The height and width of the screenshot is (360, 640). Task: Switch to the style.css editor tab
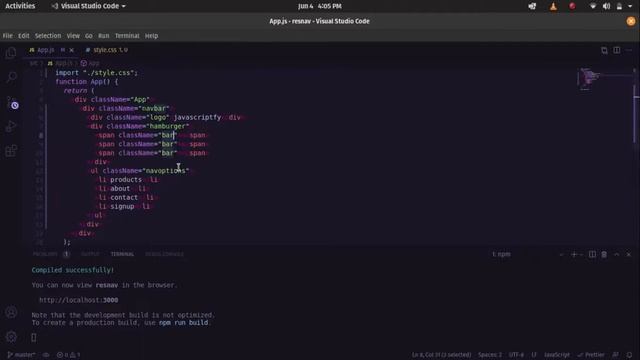(106, 50)
